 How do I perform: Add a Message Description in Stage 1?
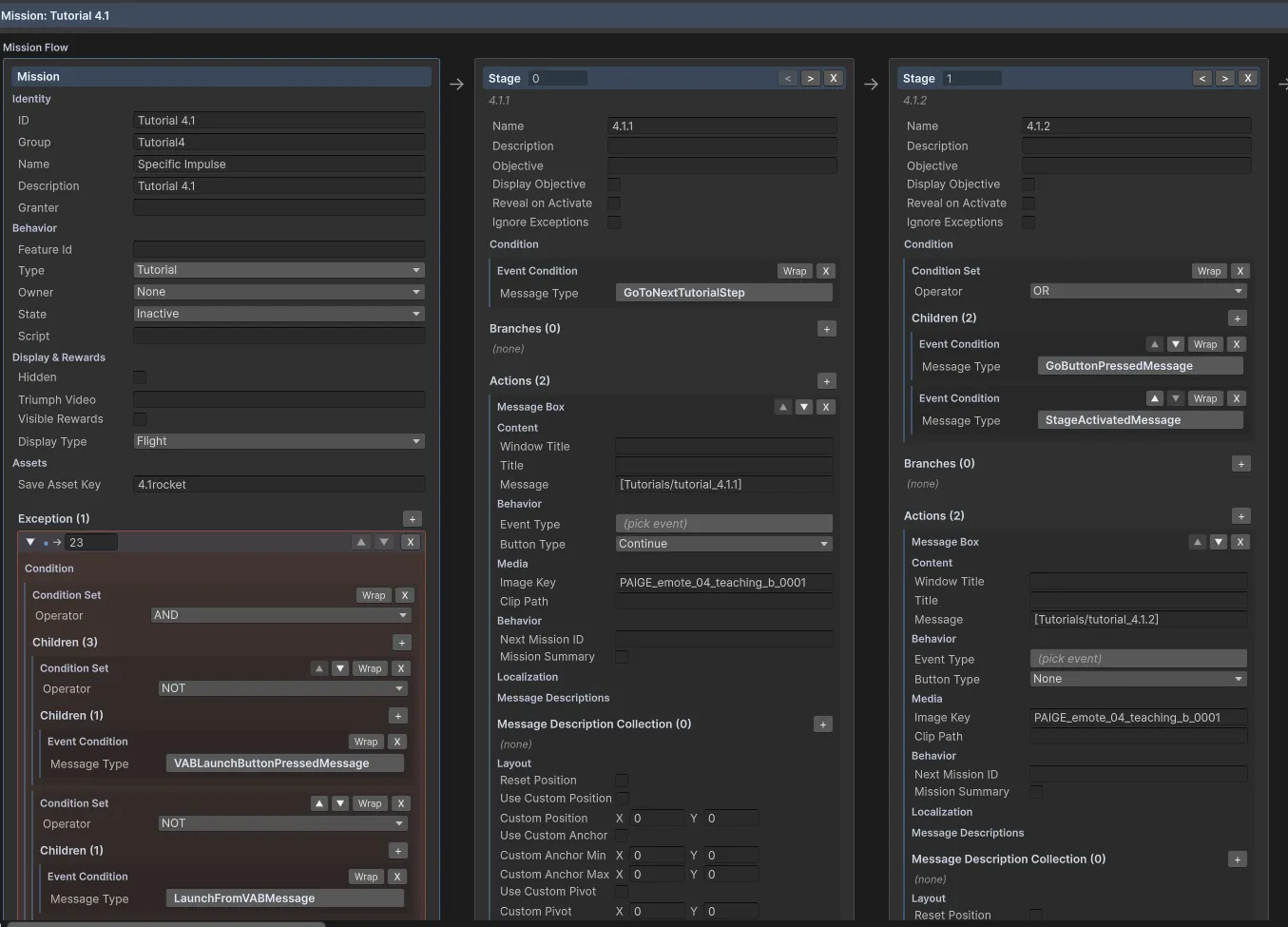tap(1237, 859)
